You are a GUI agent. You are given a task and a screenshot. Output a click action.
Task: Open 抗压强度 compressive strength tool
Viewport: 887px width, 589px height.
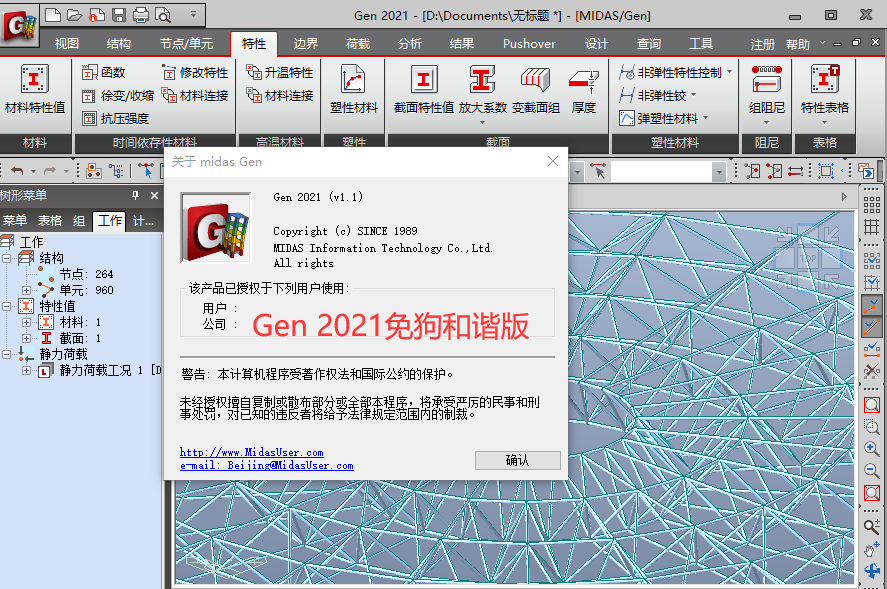(115, 118)
